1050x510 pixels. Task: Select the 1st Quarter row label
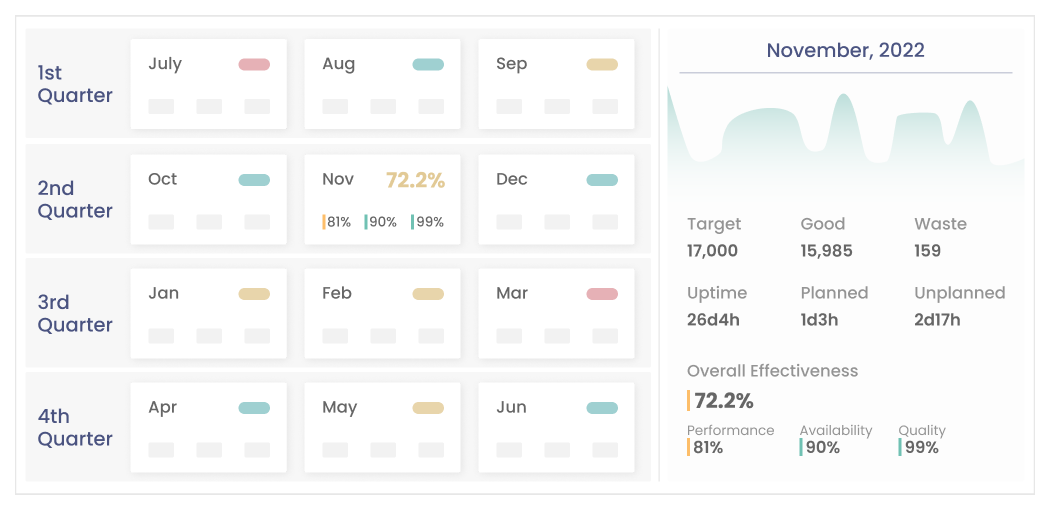pyautogui.click(x=75, y=84)
